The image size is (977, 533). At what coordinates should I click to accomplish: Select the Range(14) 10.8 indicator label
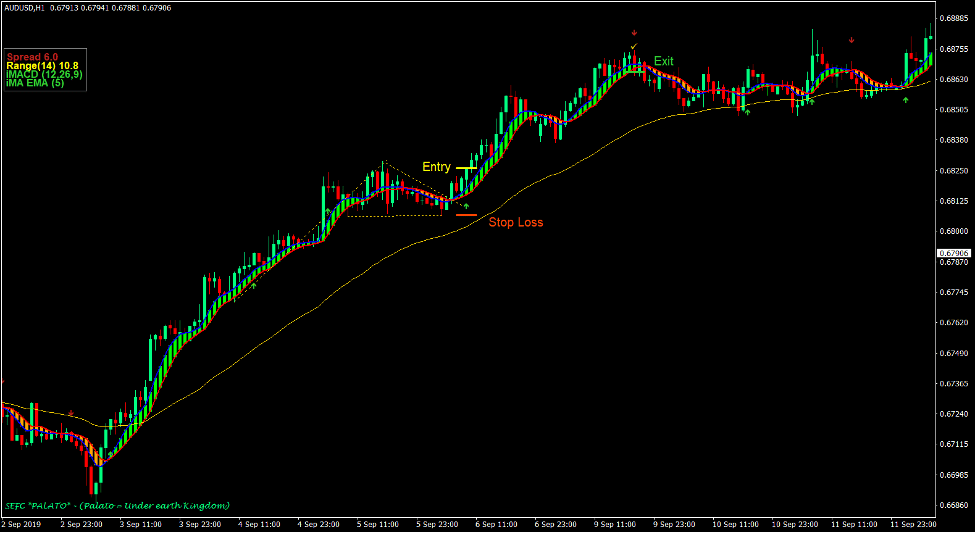(x=42, y=65)
